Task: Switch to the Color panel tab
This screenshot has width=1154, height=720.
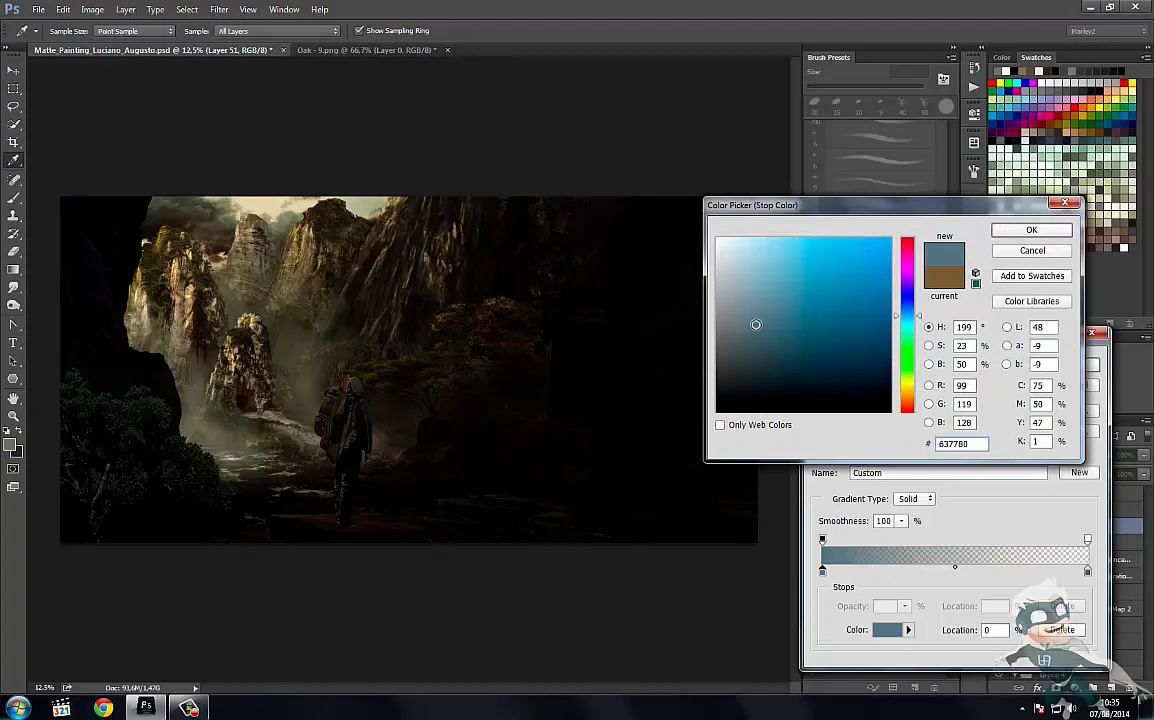Action: [1002, 57]
